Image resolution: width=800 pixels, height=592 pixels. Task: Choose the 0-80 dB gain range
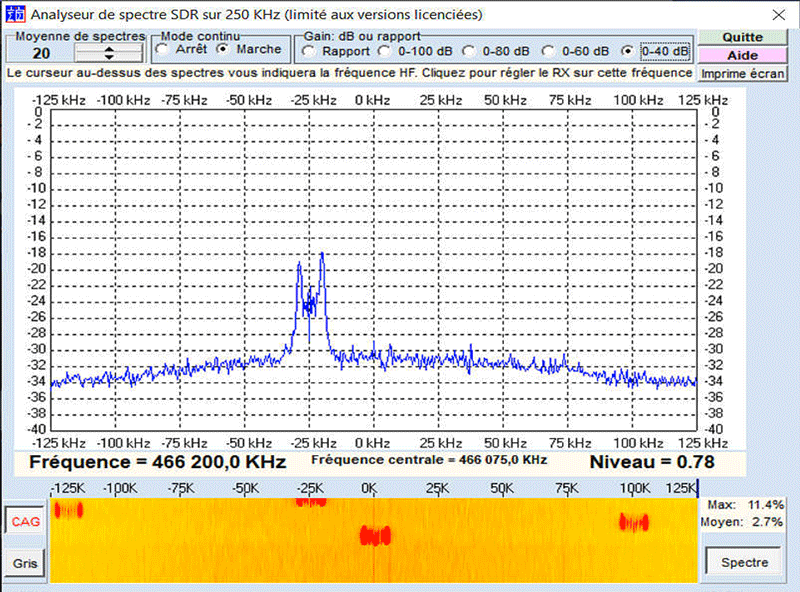[x=496, y=52]
